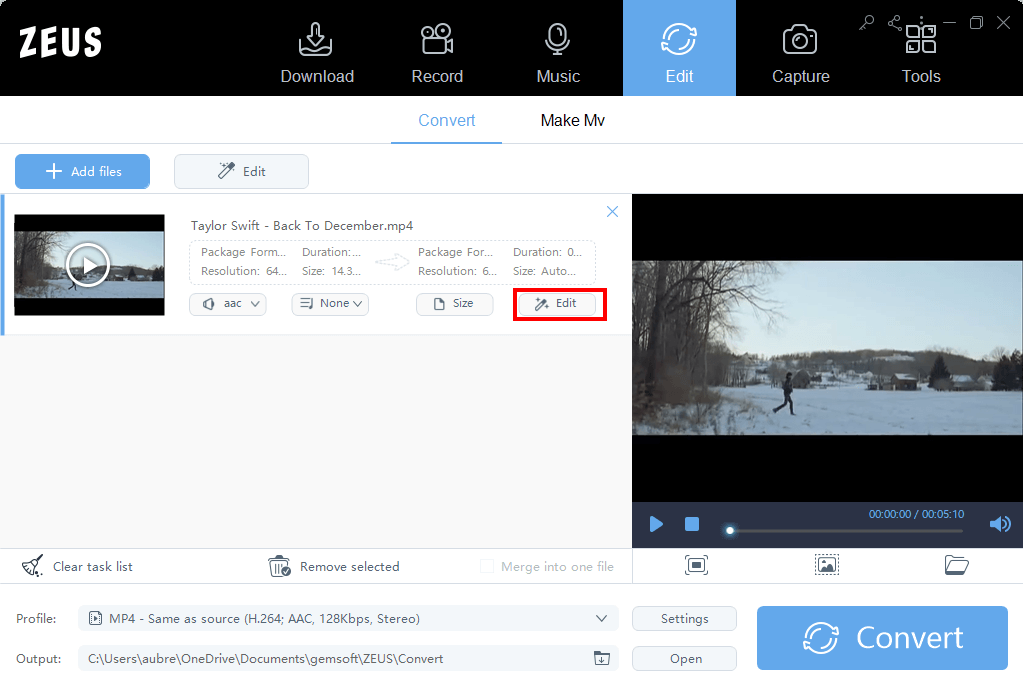
Task: Toggle Merge into one file checkbox
Action: click(x=487, y=566)
